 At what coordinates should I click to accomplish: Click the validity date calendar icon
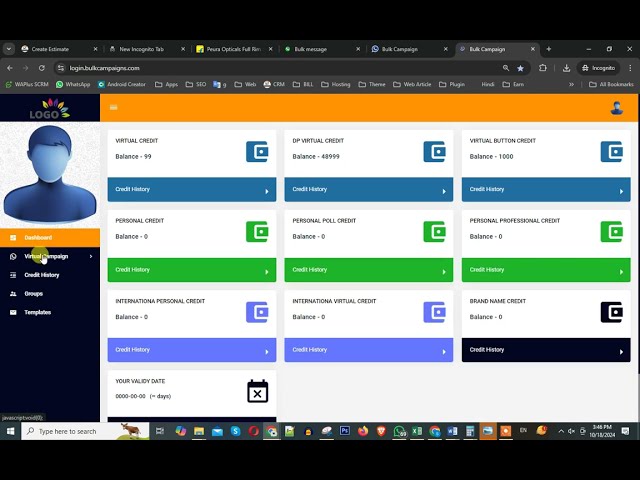pos(257,391)
